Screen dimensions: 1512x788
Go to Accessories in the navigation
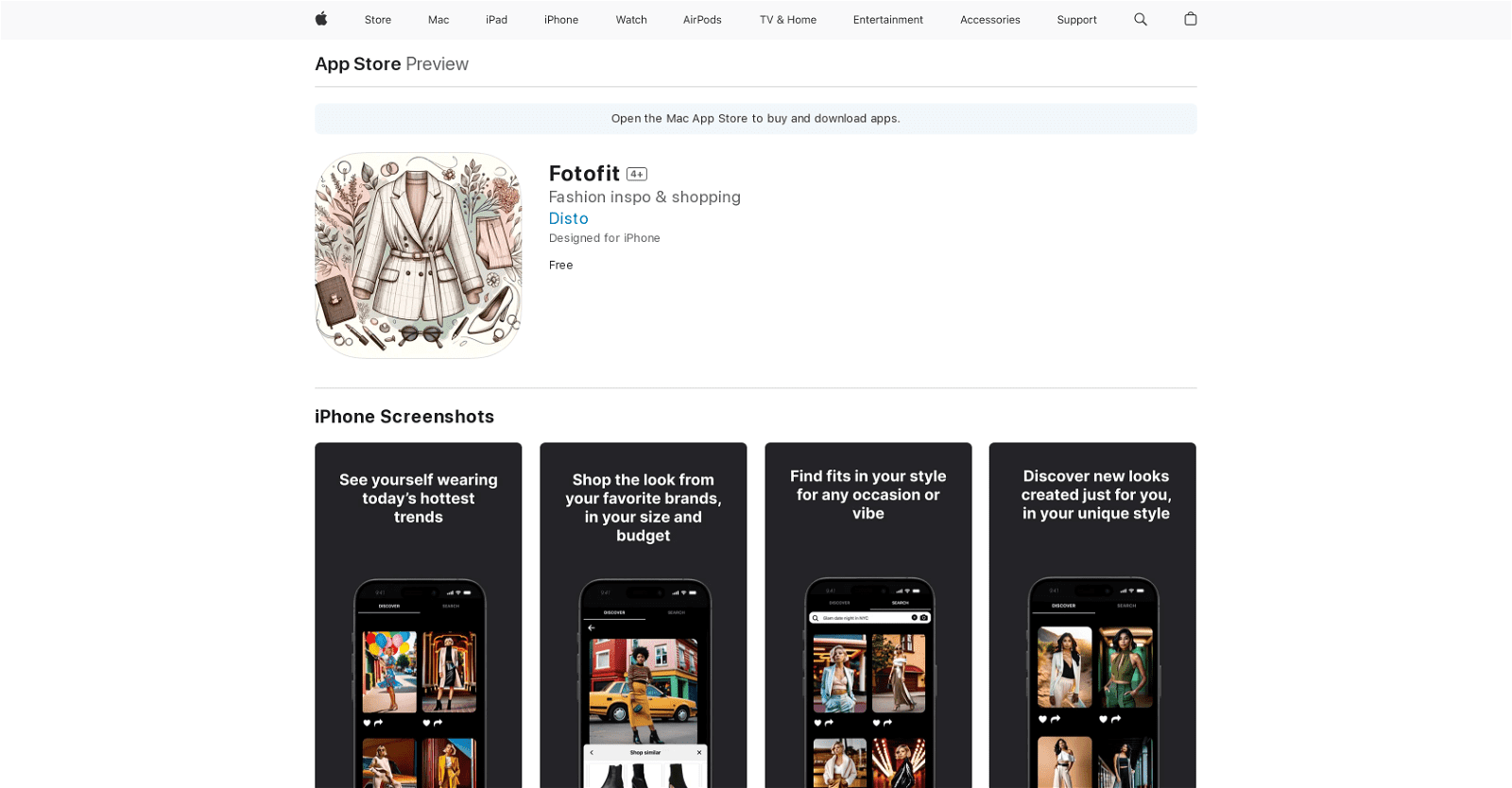tap(990, 20)
